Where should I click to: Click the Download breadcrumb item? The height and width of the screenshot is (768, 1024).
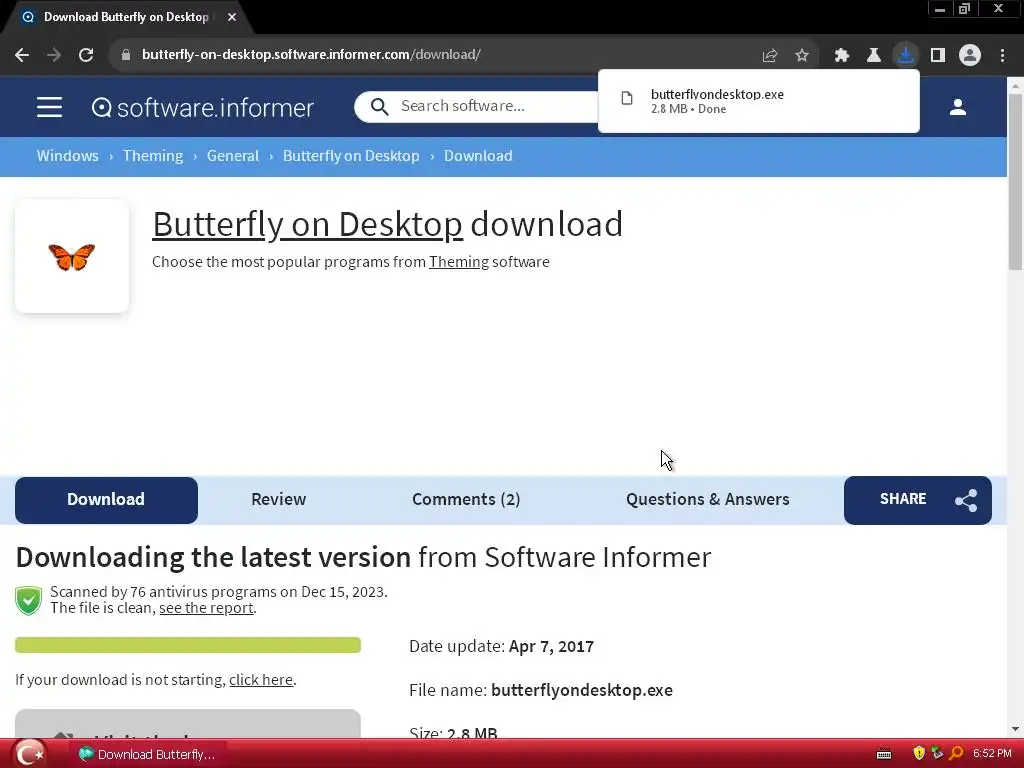(x=478, y=156)
